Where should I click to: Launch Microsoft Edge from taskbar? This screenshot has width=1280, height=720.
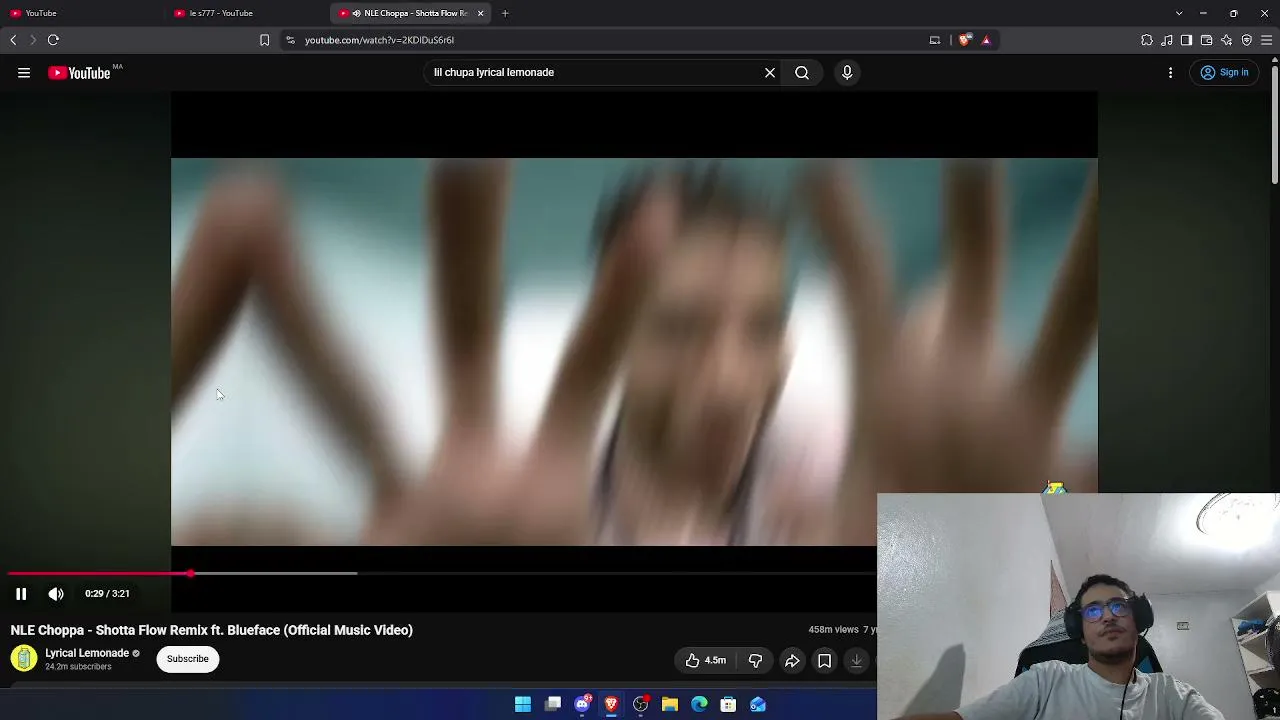tap(699, 704)
